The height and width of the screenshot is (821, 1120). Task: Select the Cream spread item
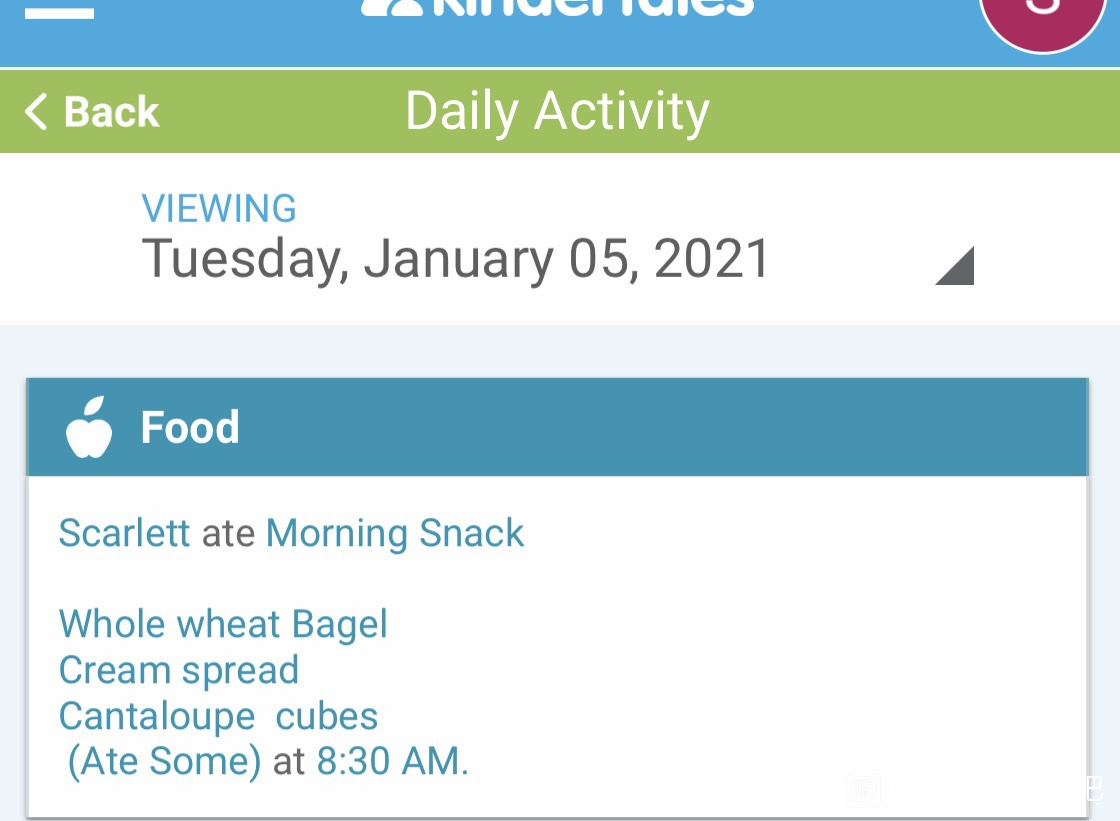click(179, 671)
